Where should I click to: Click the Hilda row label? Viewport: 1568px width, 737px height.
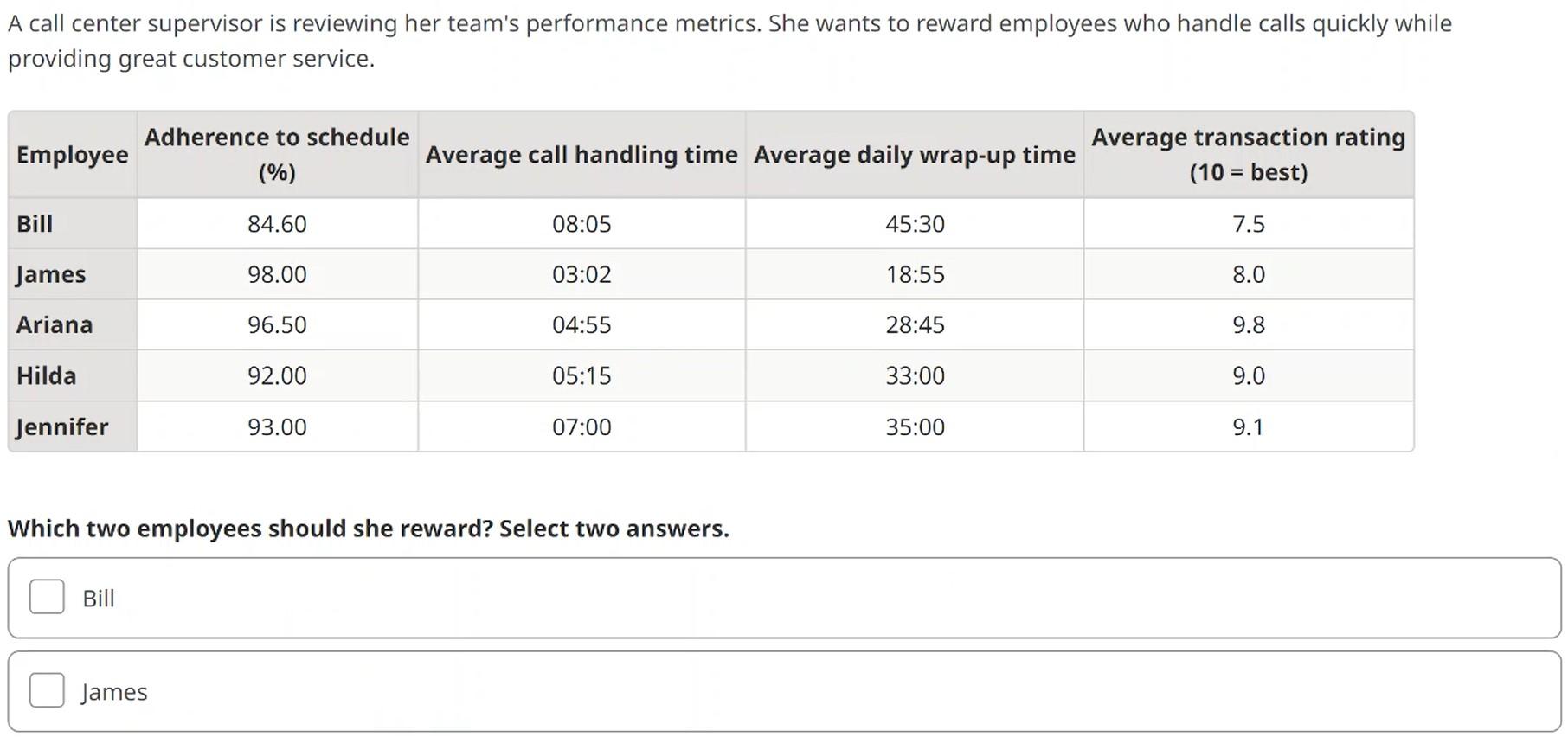[45, 375]
